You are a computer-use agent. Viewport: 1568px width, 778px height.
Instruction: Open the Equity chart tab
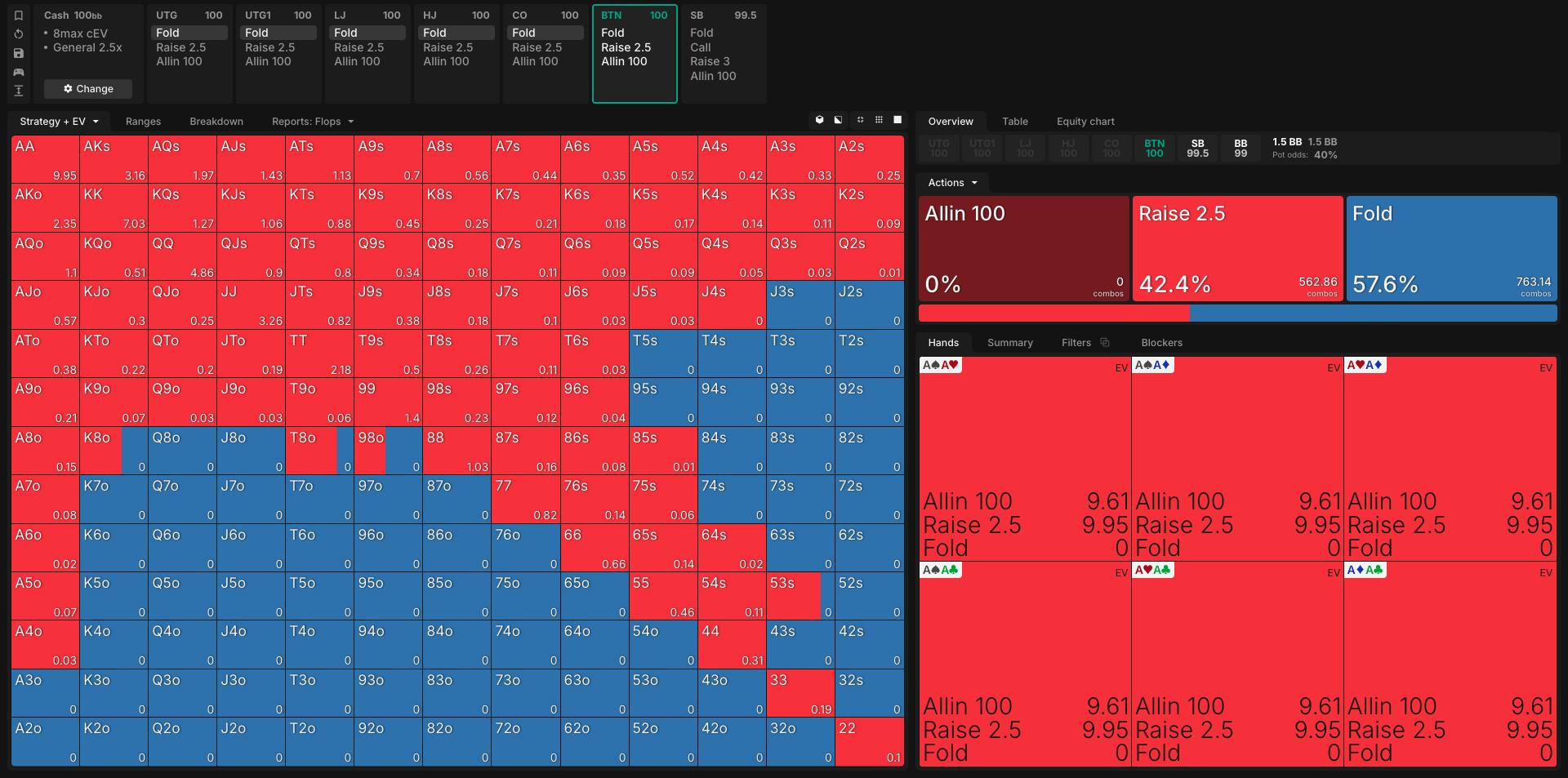point(1085,122)
